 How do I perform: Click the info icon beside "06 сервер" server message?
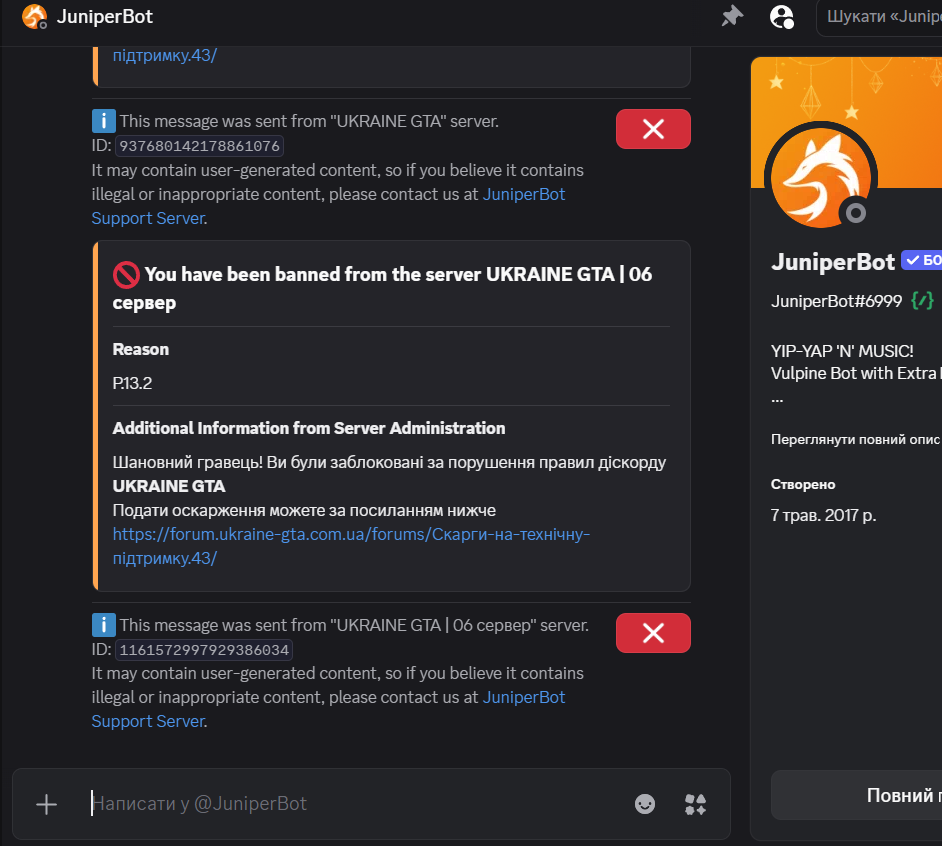click(x=103, y=625)
